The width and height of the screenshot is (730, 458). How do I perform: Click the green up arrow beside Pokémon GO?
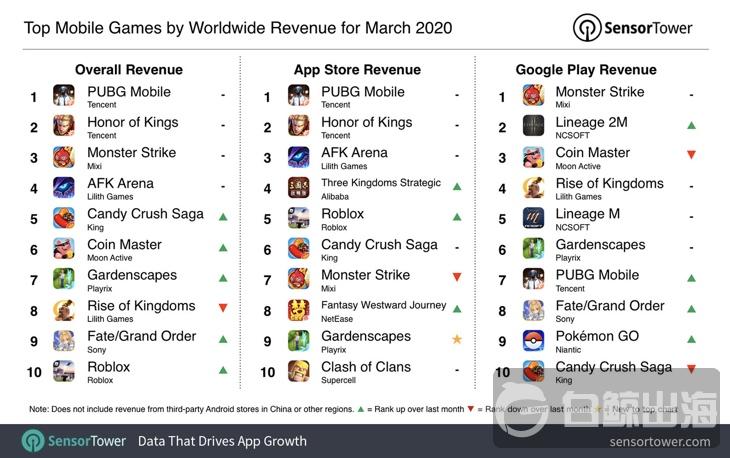(x=691, y=339)
